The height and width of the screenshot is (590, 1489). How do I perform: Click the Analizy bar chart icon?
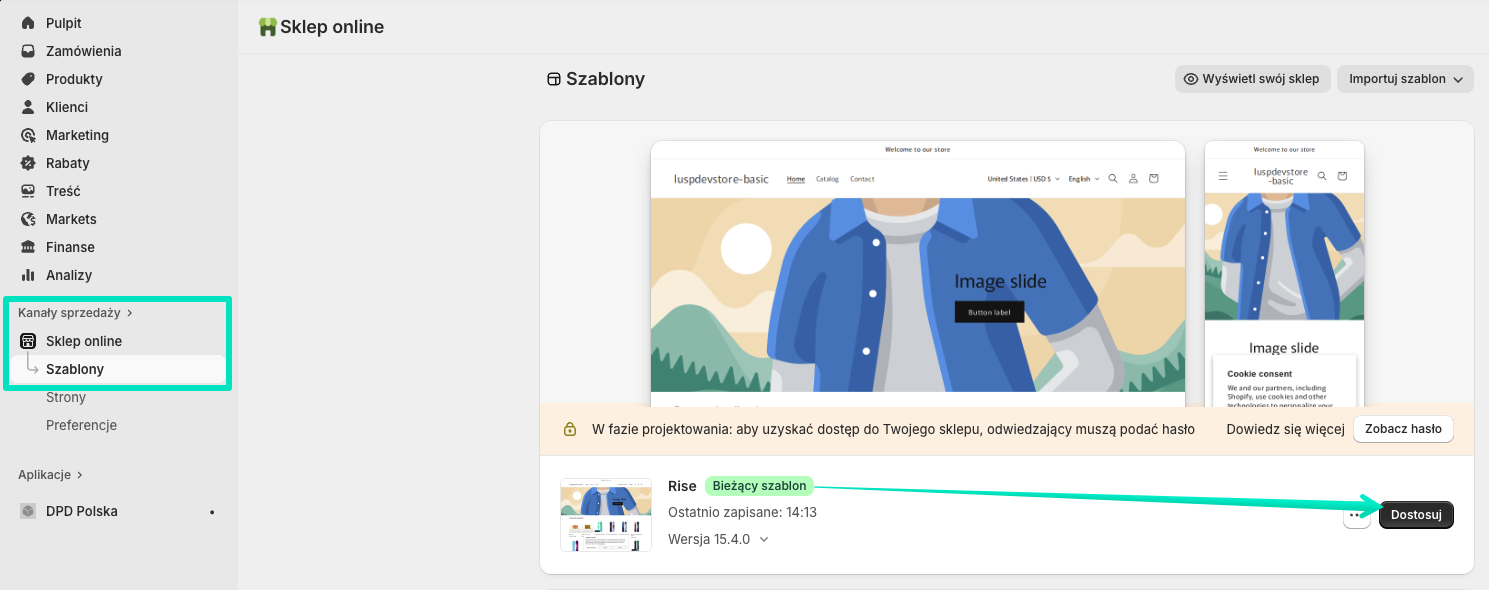(x=28, y=275)
